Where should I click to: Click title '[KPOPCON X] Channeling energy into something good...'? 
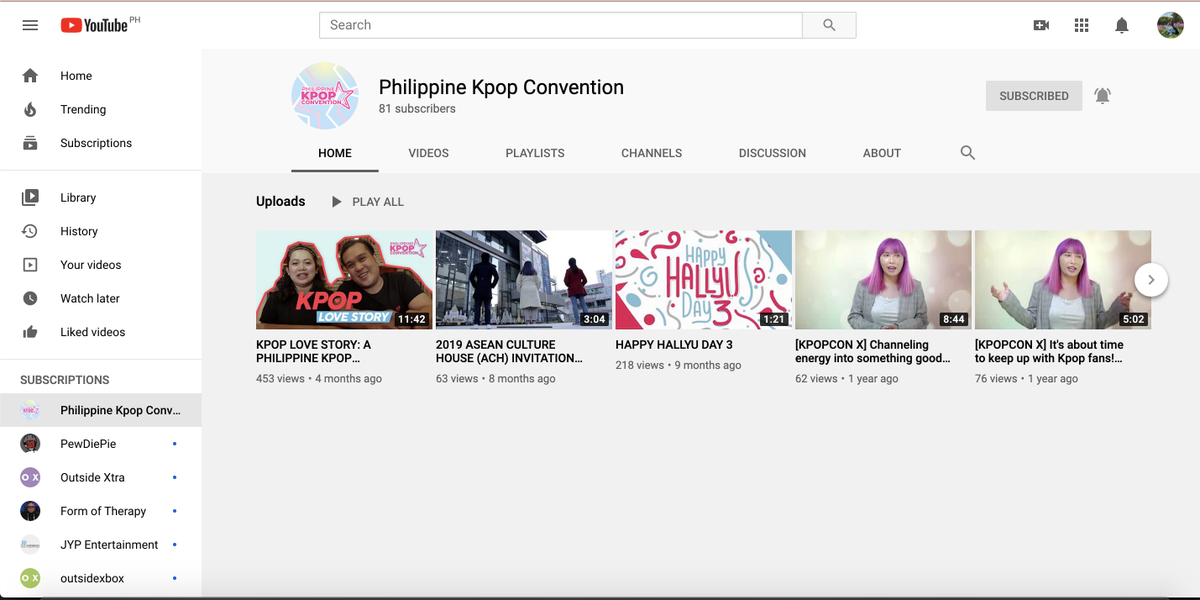click(x=873, y=351)
